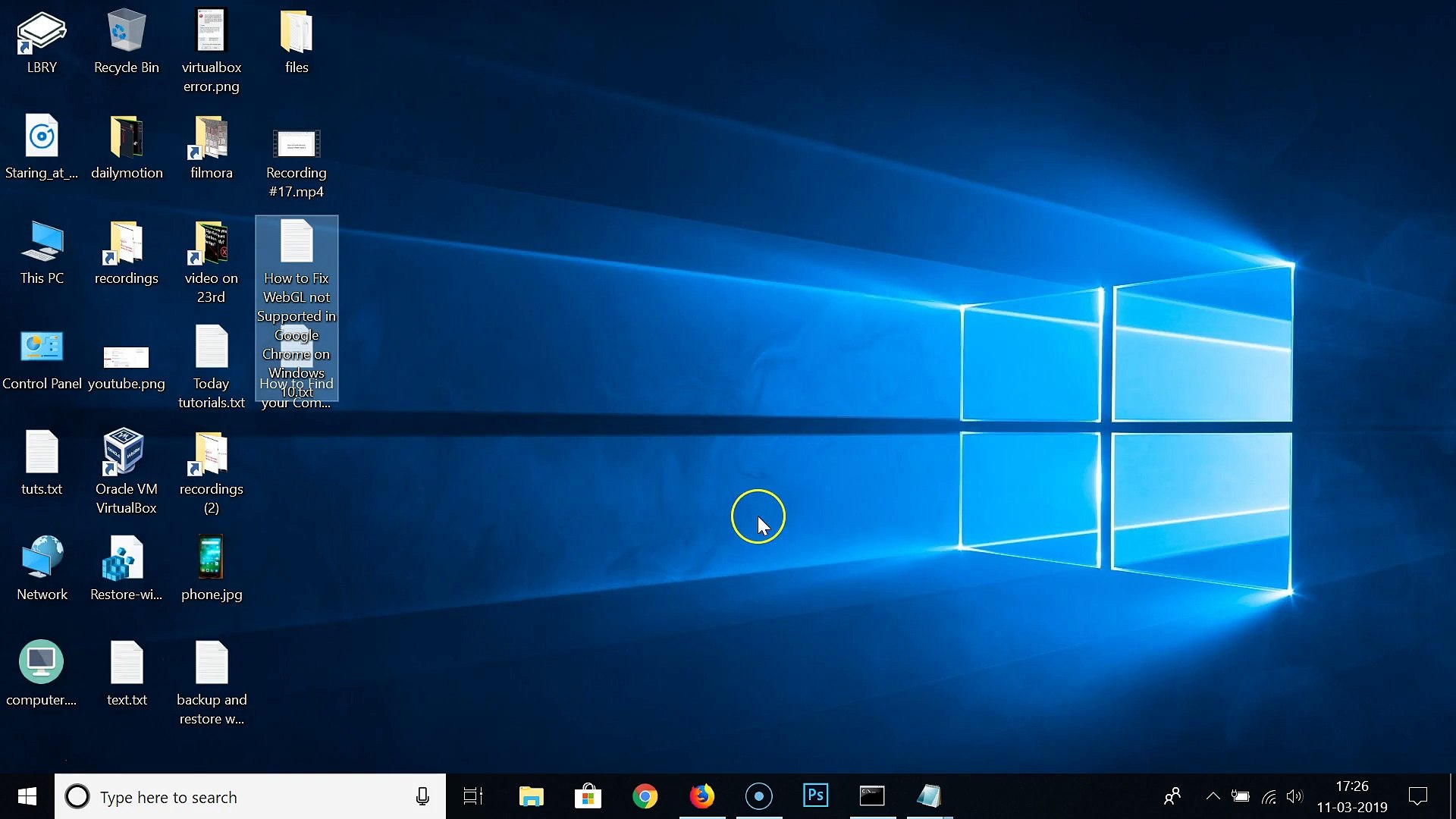The width and height of the screenshot is (1456, 819).
Task: Click the battery status icon
Action: [1241, 796]
